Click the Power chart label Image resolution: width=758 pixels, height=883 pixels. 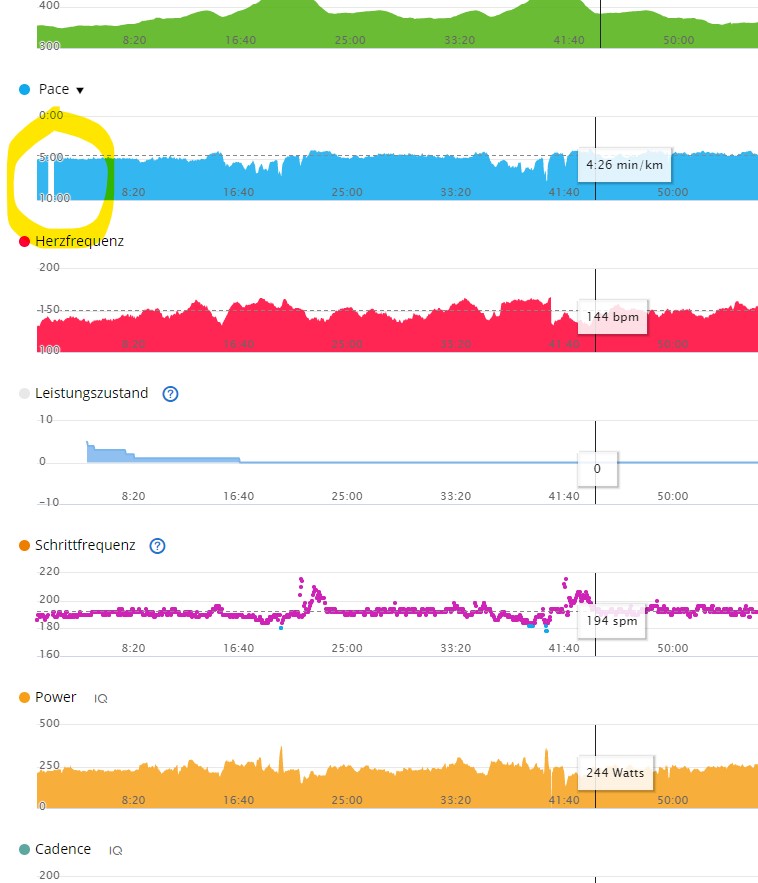(x=55, y=697)
